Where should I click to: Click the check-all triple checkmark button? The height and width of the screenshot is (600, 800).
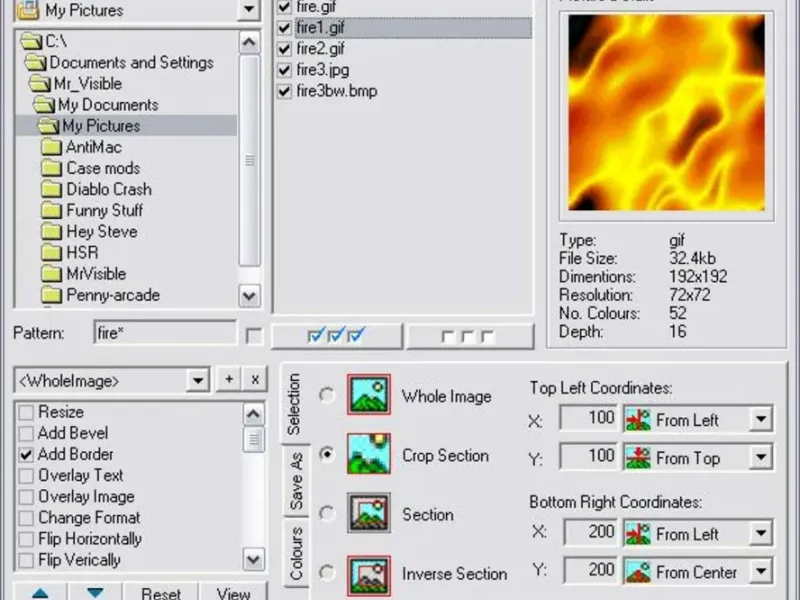[337, 336]
